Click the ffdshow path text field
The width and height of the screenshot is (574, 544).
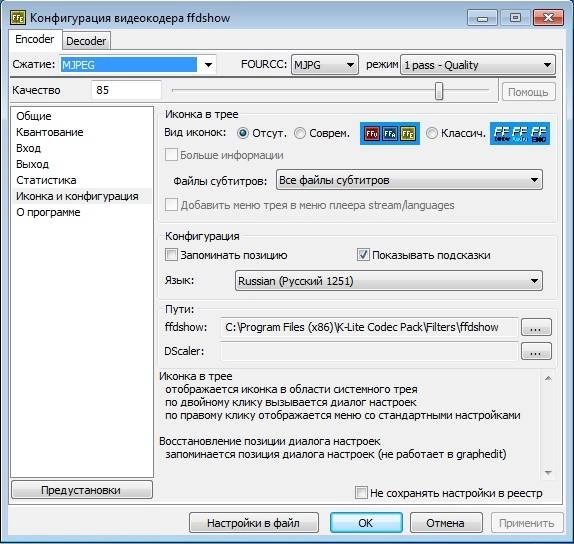pyautogui.click(x=369, y=327)
